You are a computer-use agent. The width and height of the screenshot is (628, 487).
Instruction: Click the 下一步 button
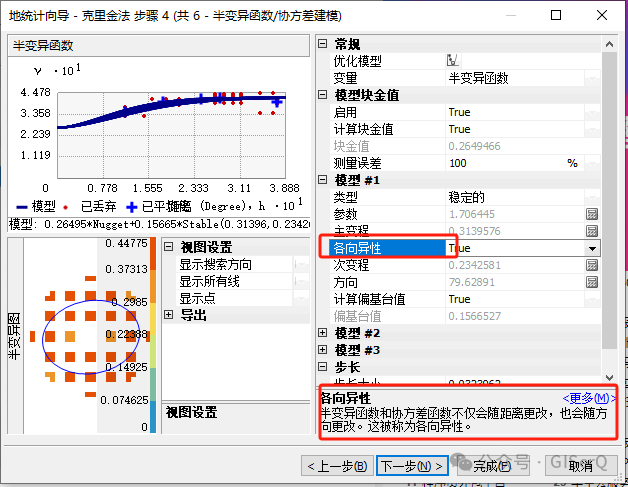click(x=411, y=466)
